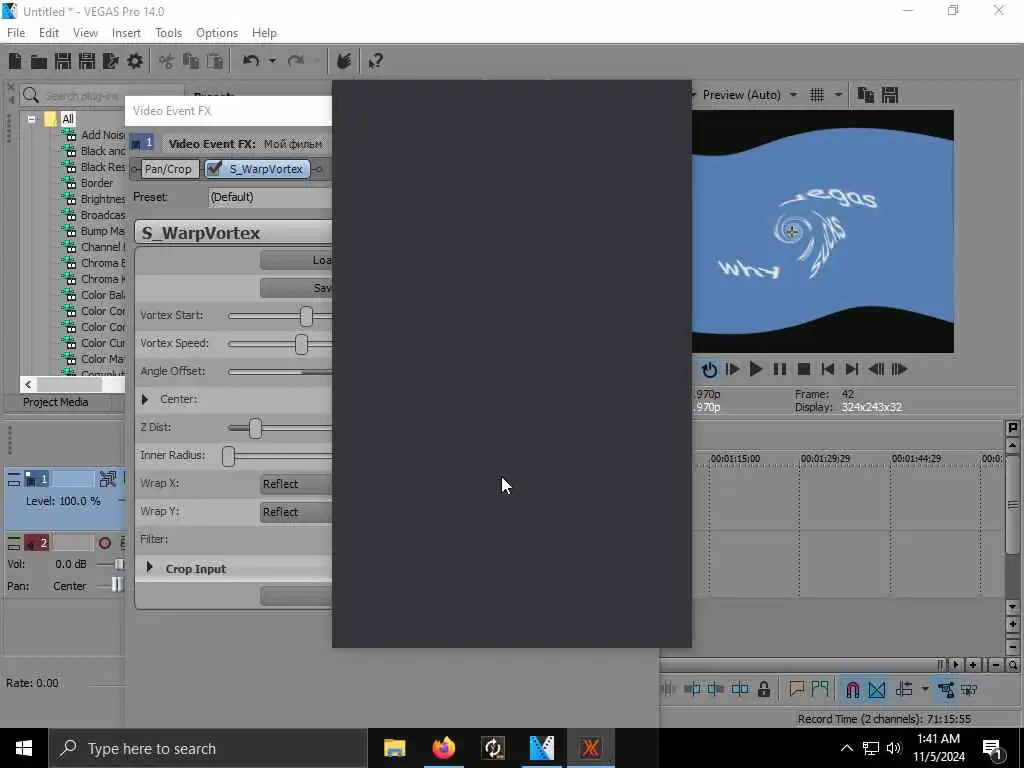The height and width of the screenshot is (768, 1024).
Task: Collapse the All plug-ins tree node
Action: (x=31, y=120)
